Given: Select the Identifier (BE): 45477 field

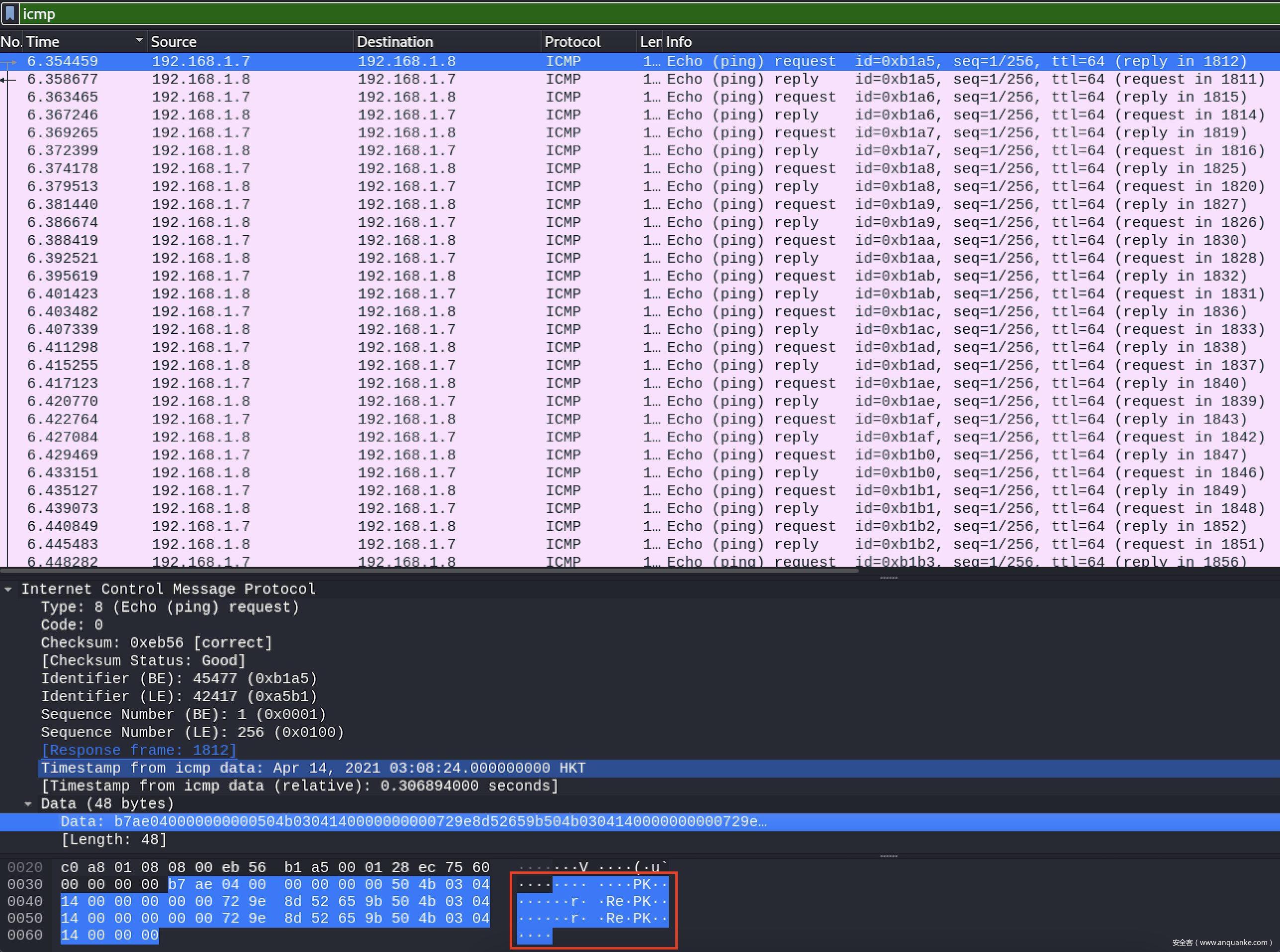Looking at the screenshot, I should (179, 678).
